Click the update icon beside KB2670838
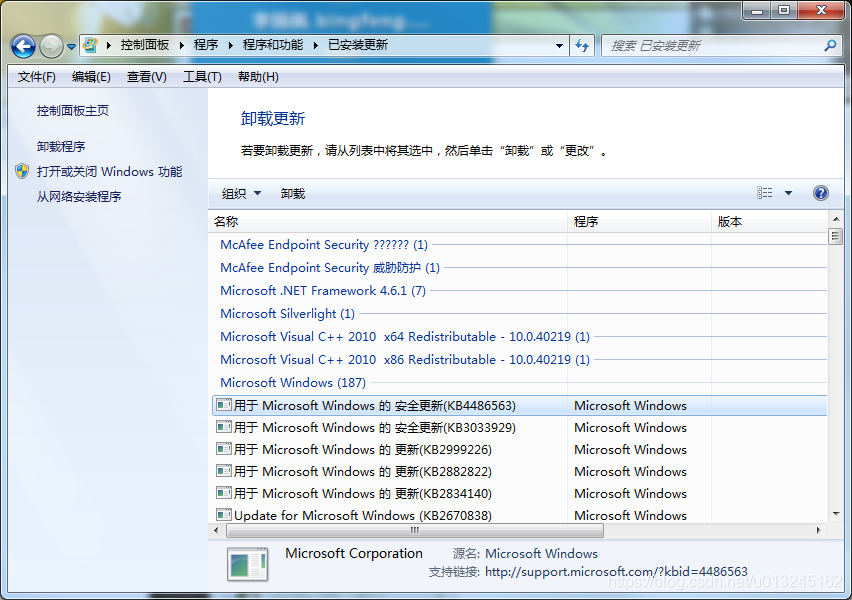Viewport: 852px width, 600px height. 224,514
